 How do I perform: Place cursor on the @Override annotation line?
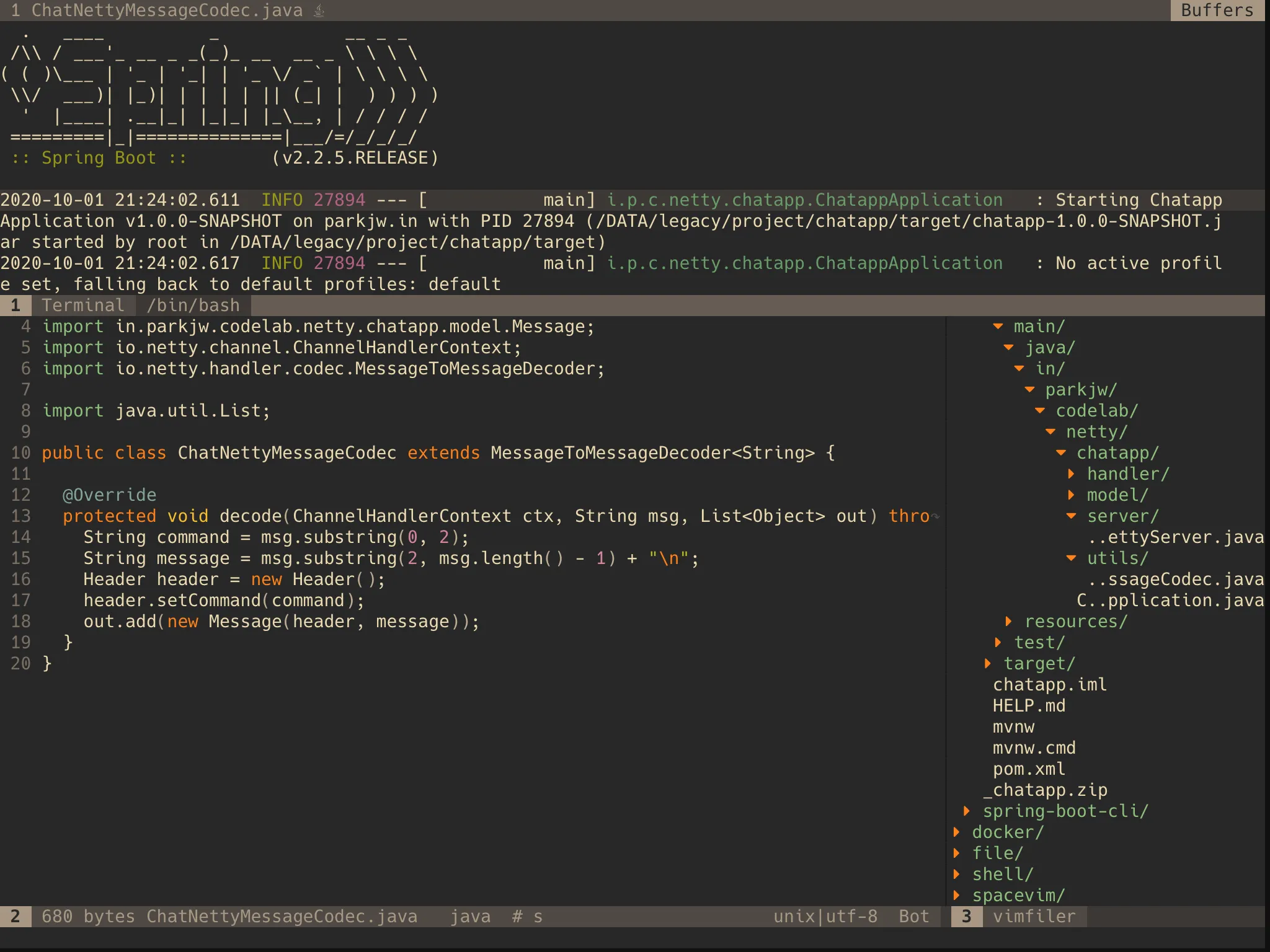[x=109, y=495]
